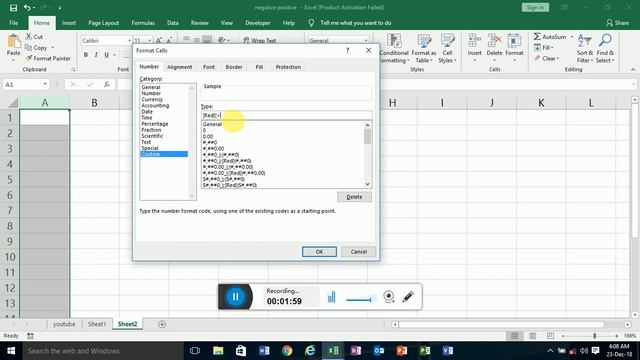The height and width of the screenshot is (360, 640).
Task: Click the Undo arrow icon
Action: point(27,7)
